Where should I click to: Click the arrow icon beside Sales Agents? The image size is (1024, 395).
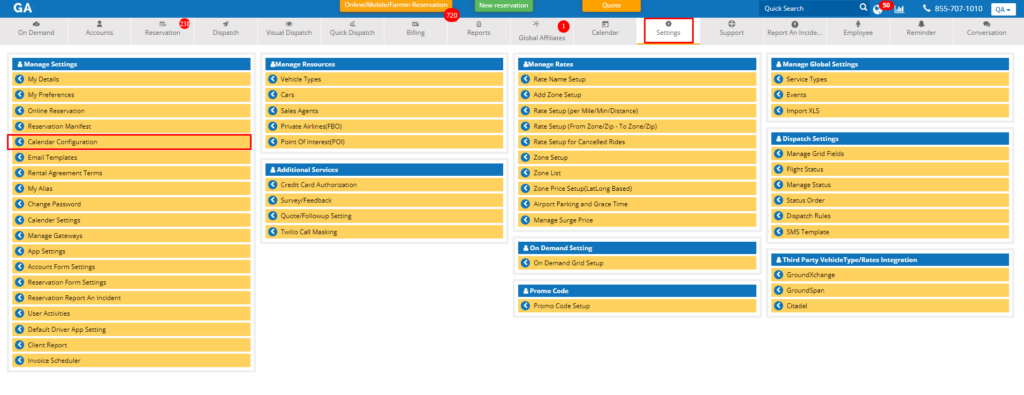pos(272,110)
